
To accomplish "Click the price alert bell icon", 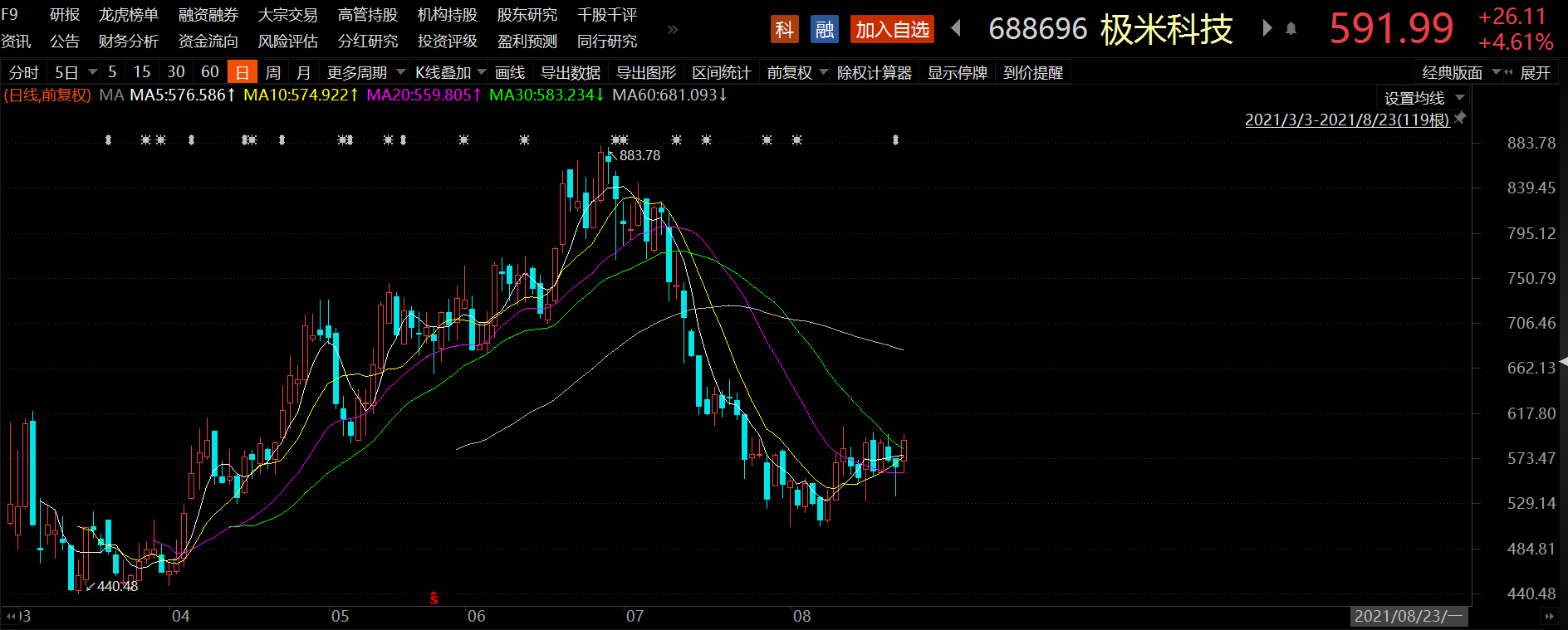I will 1291,29.
